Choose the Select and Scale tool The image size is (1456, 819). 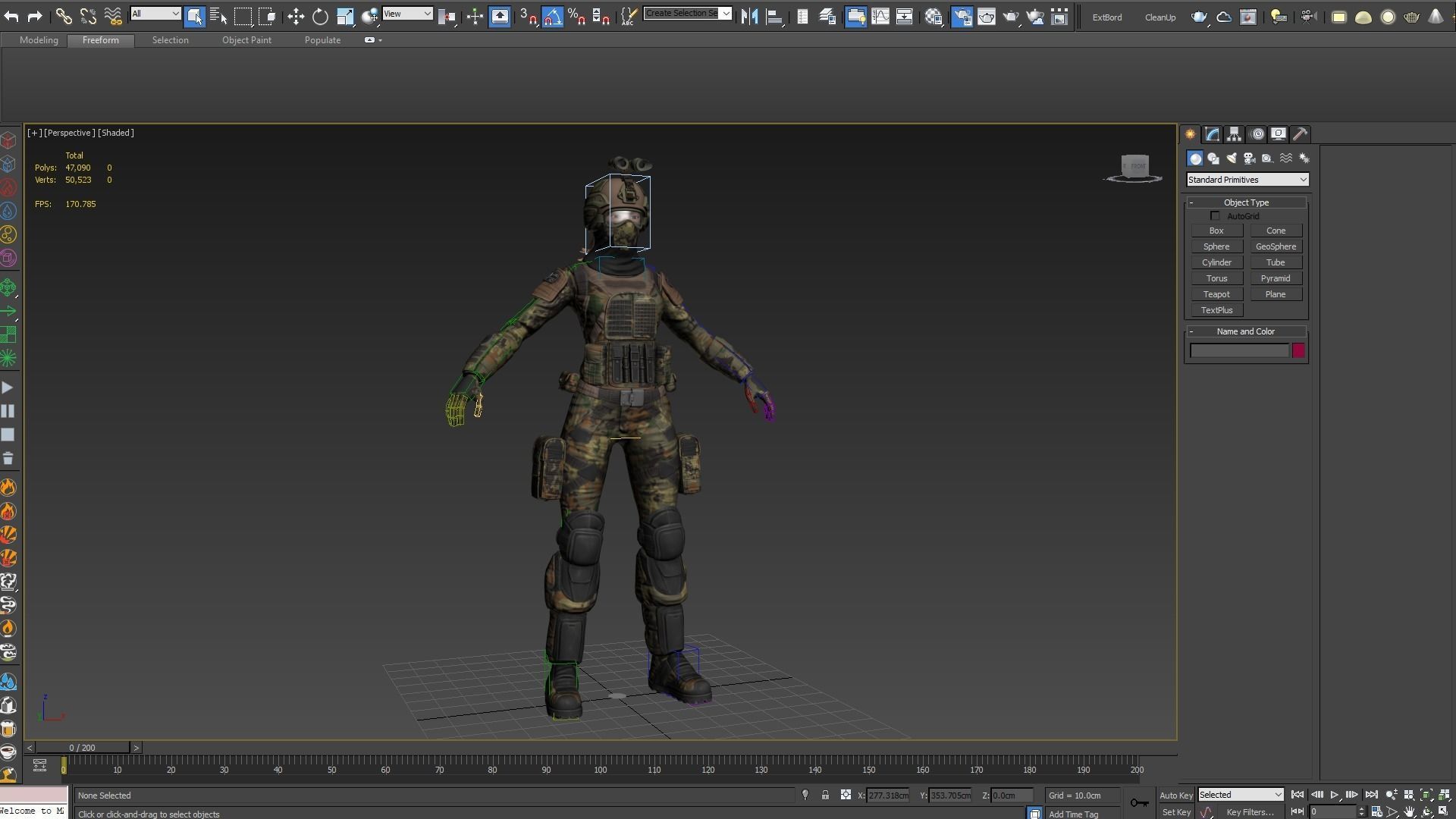(x=345, y=16)
